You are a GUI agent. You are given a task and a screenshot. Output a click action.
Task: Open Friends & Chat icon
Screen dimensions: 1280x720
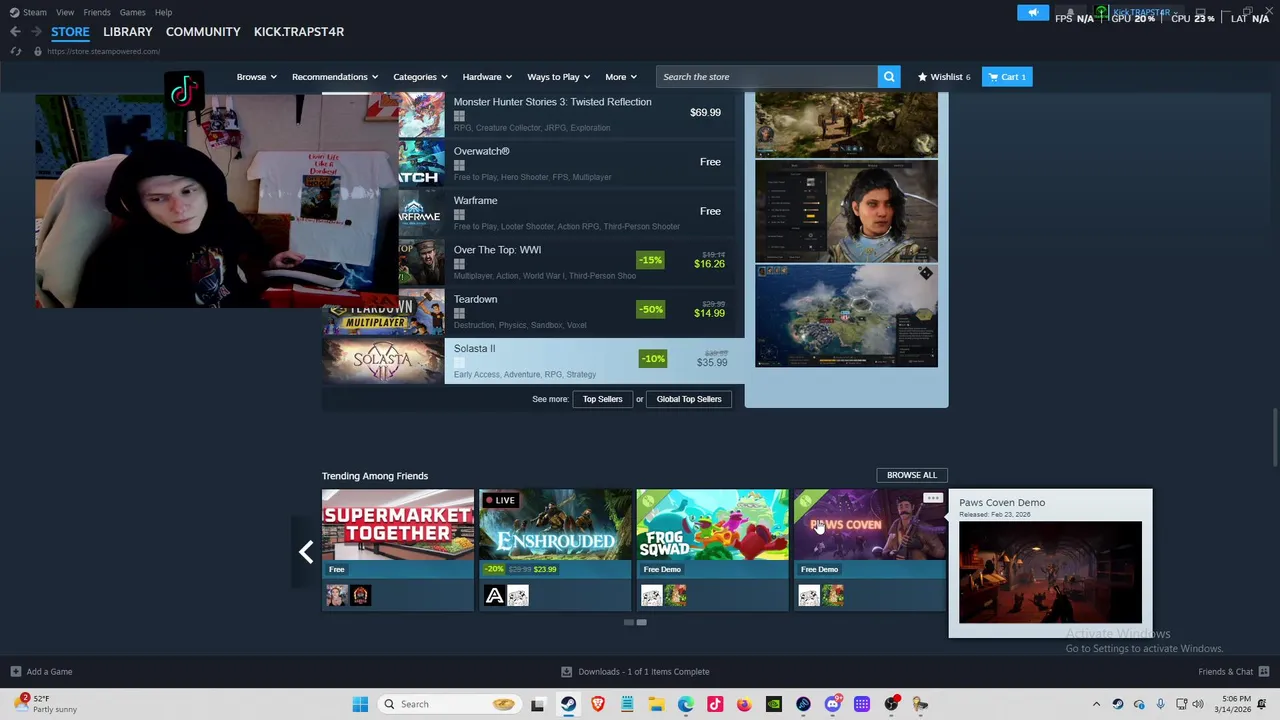point(1264,672)
